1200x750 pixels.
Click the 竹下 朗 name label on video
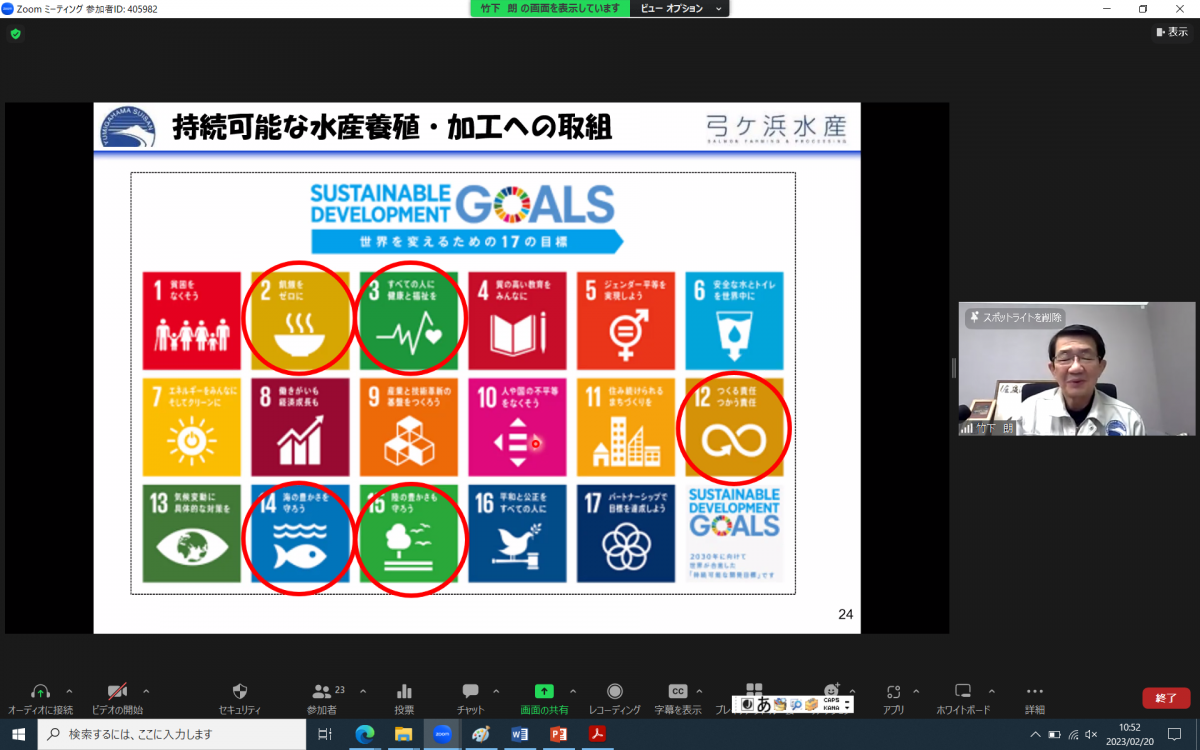[986, 427]
